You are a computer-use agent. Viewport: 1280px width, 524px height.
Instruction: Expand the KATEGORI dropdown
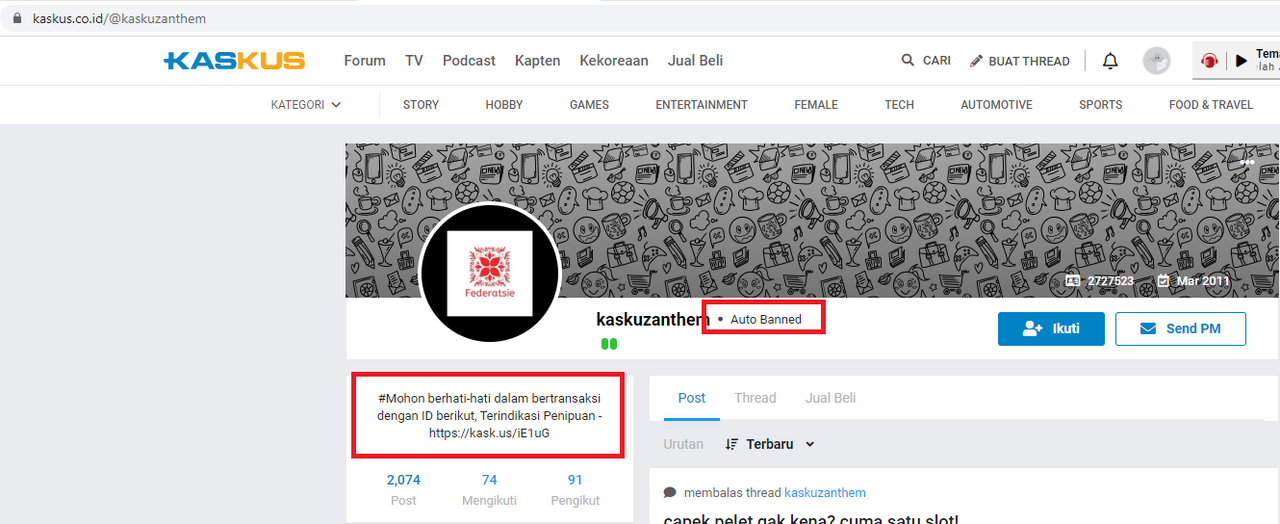point(306,104)
